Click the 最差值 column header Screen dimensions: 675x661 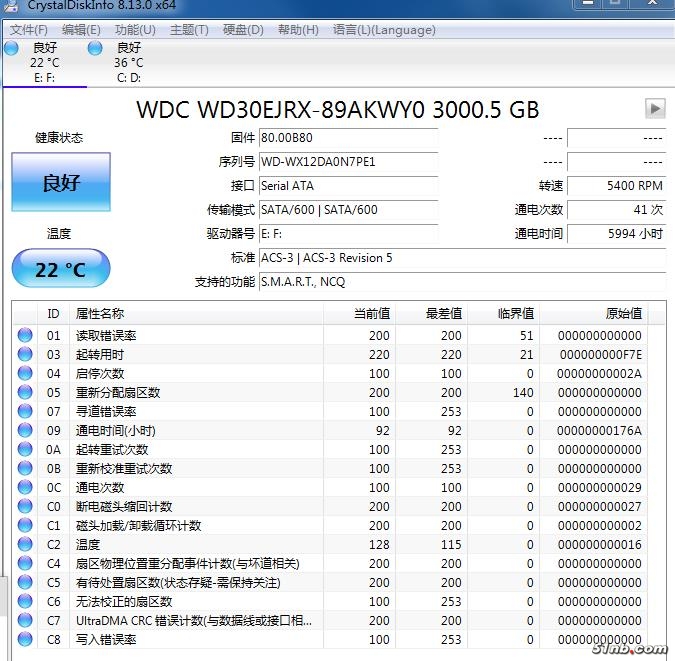click(x=431, y=313)
